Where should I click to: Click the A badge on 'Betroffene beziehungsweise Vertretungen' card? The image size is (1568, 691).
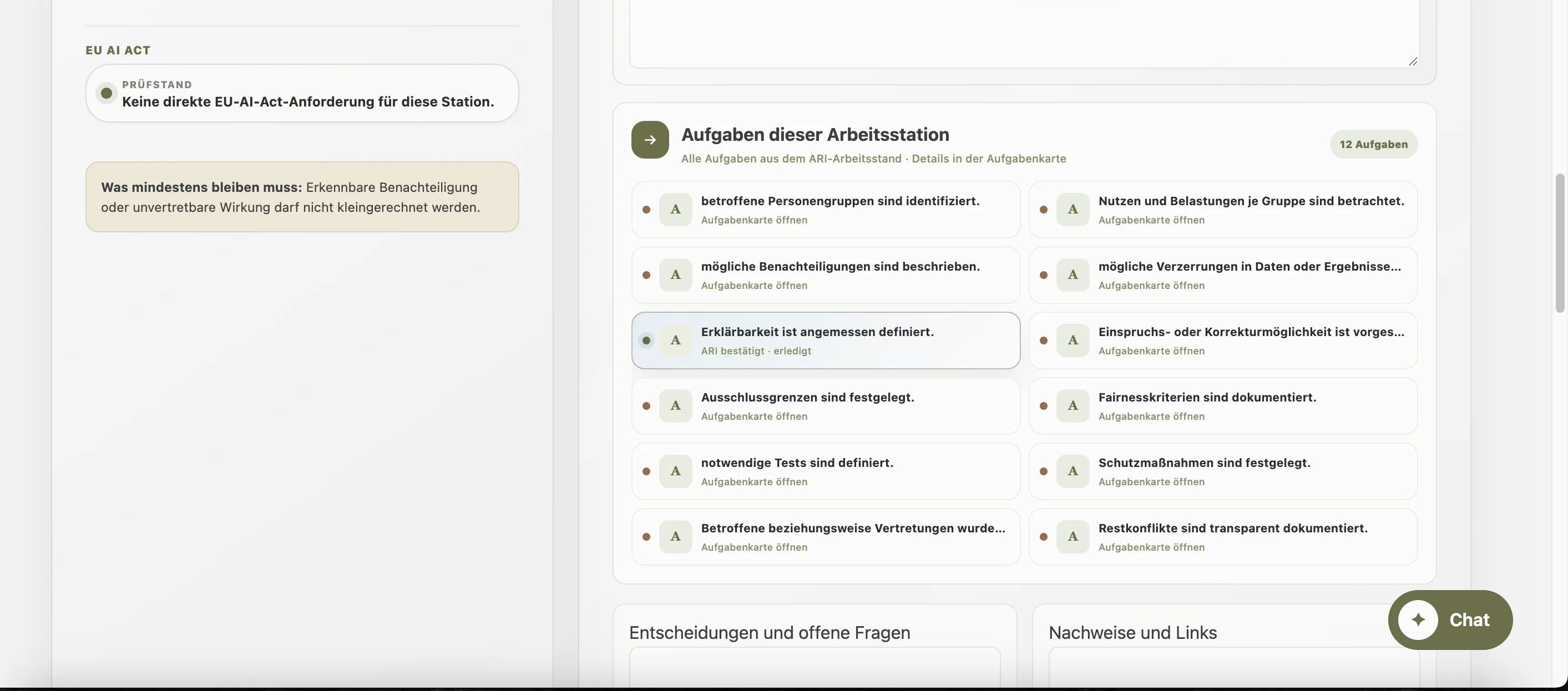tap(675, 536)
